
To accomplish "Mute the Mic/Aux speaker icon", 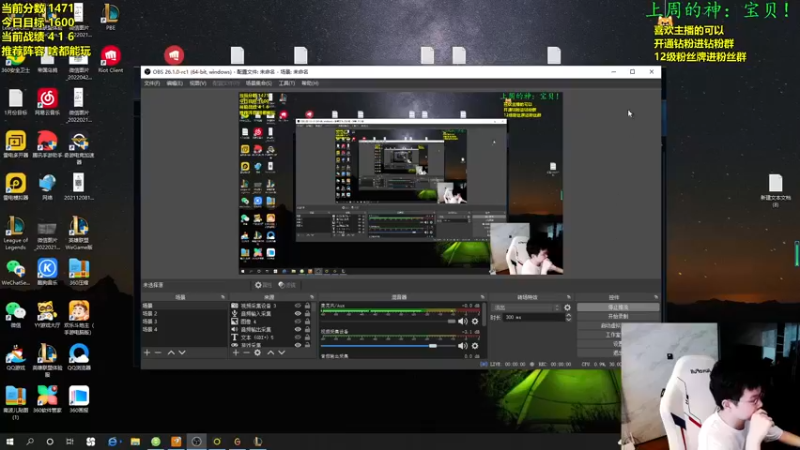I will tap(462, 321).
